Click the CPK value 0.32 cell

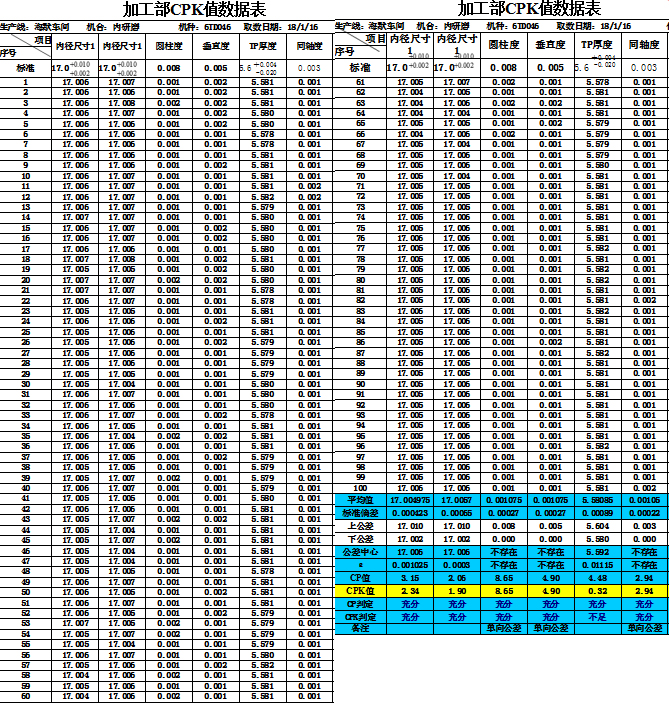[598, 591]
